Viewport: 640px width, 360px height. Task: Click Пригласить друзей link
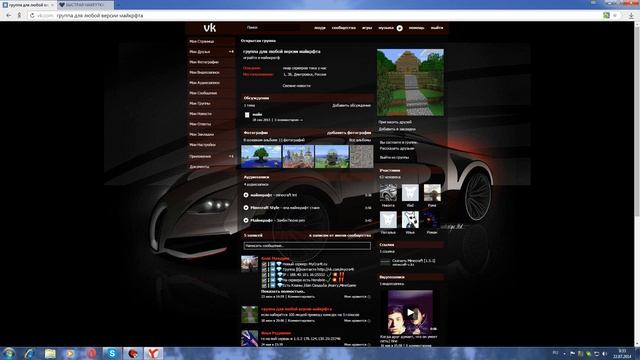coord(395,122)
